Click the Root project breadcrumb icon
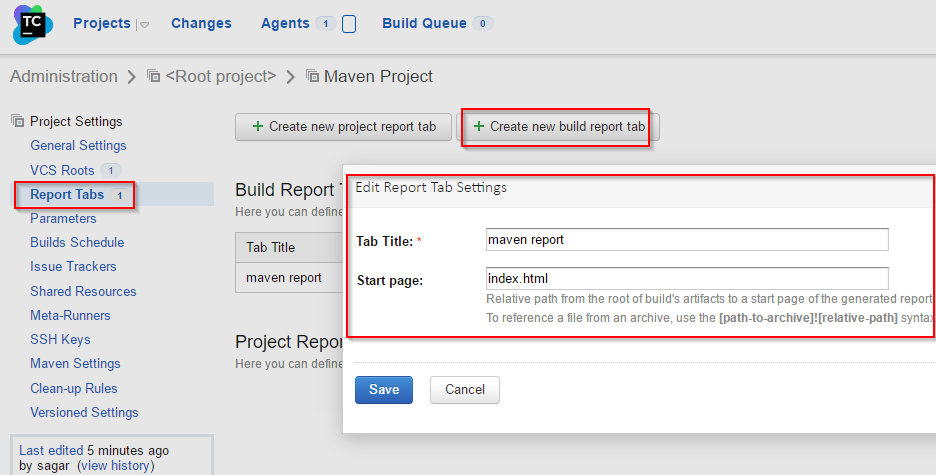The image size is (936, 475). [153, 76]
